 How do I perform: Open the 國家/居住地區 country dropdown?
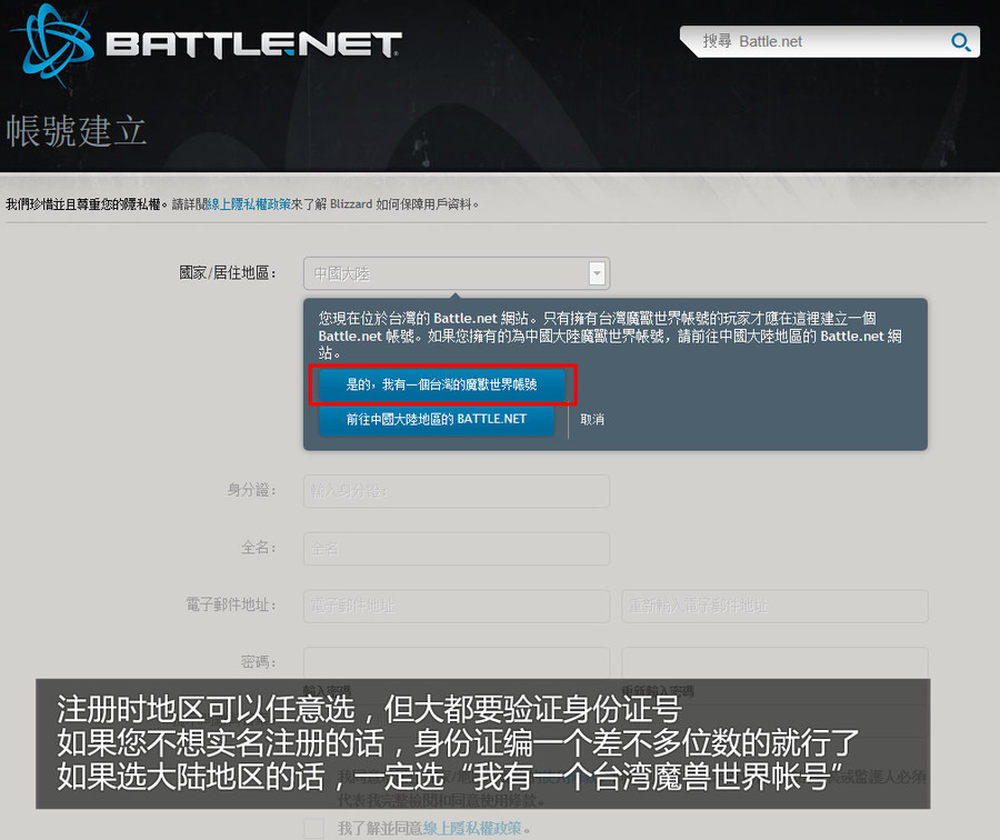coord(445,273)
